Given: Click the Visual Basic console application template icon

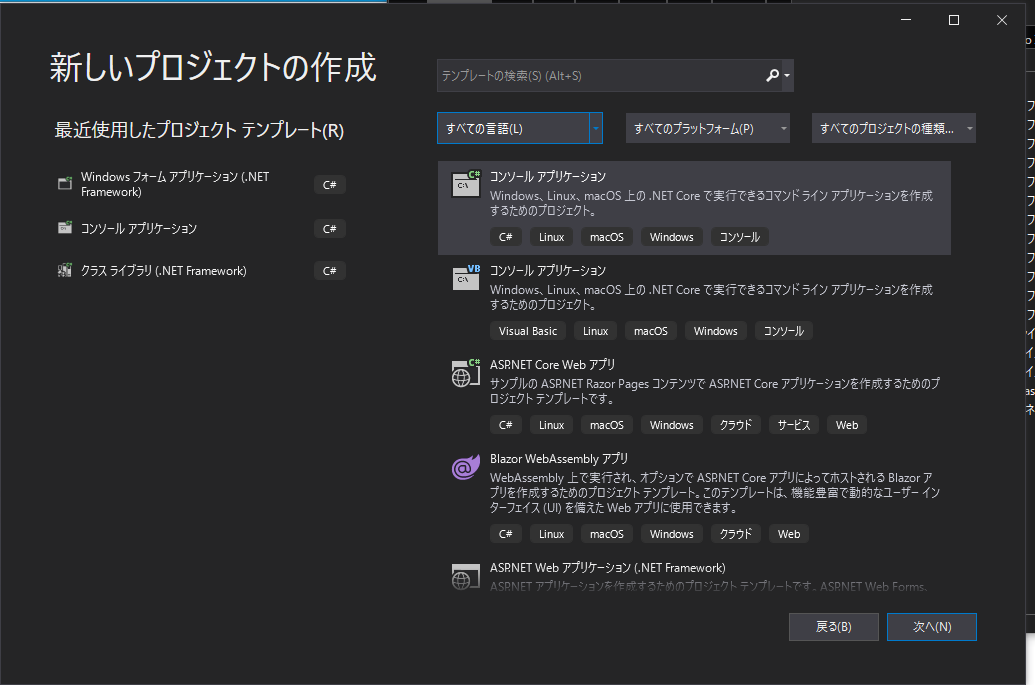Looking at the screenshot, I should 465,280.
